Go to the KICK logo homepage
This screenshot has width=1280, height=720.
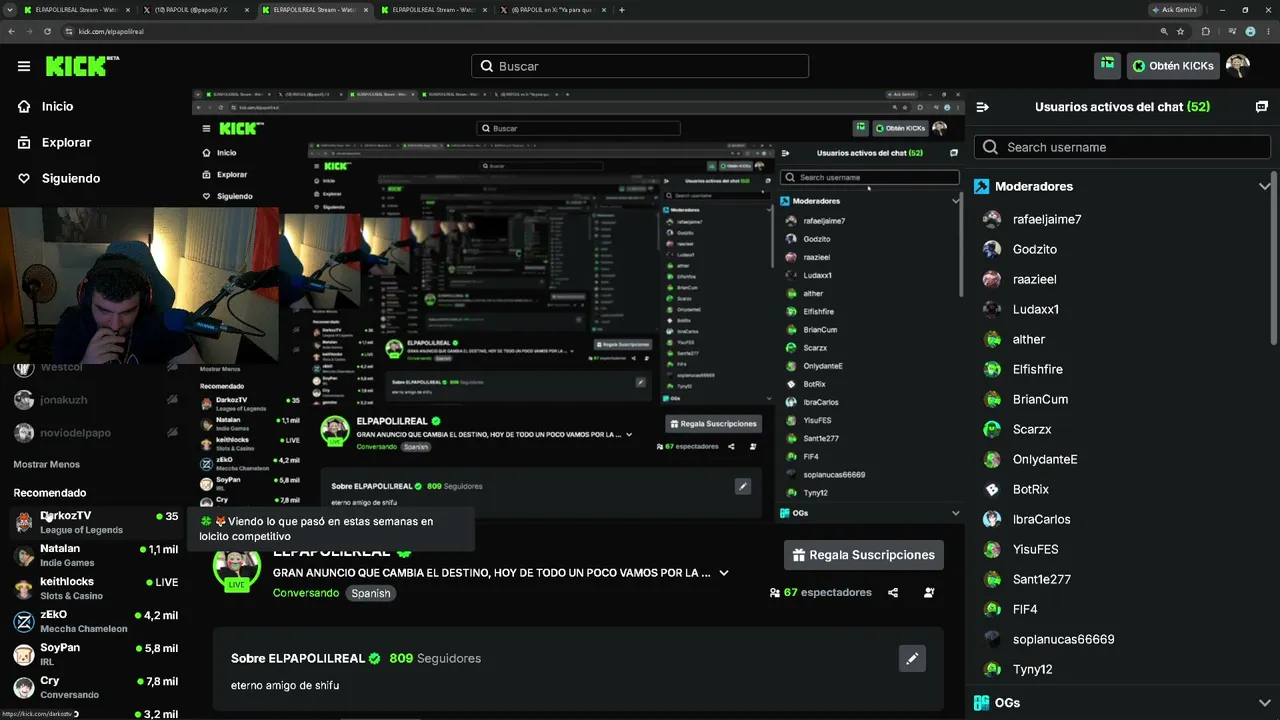[x=82, y=66]
